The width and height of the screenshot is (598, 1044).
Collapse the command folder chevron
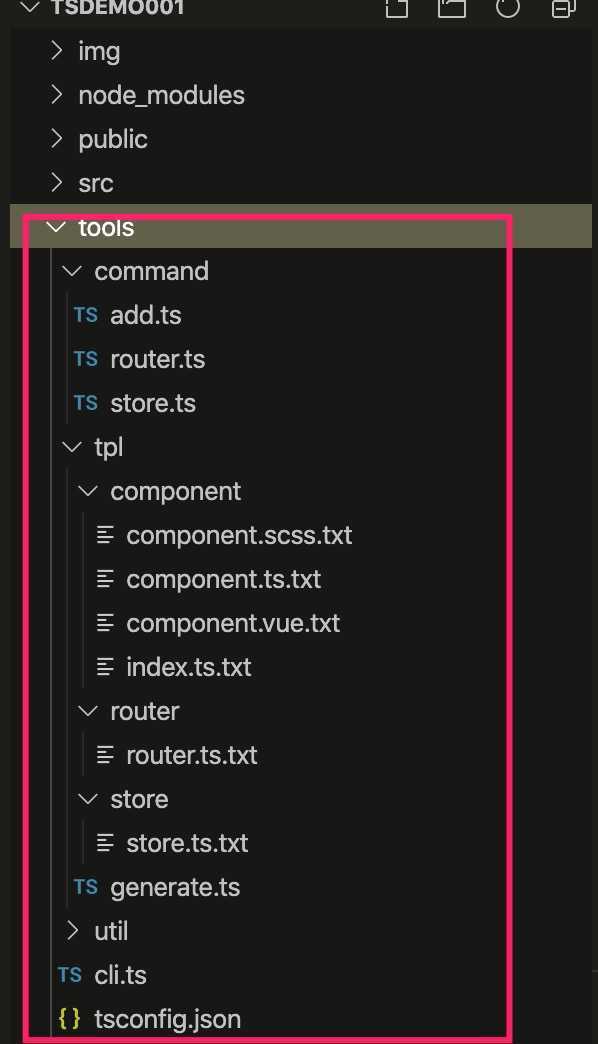click(x=72, y=271)
